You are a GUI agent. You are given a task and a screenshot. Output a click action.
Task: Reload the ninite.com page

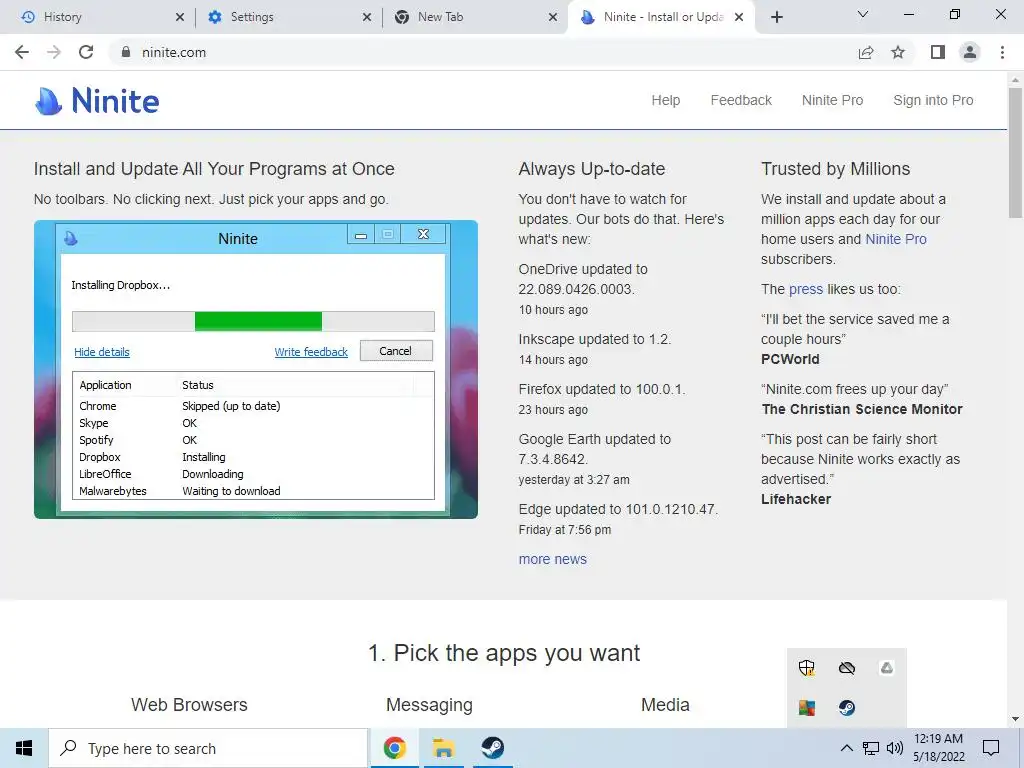pyautogui.click(x=86, y=52)
